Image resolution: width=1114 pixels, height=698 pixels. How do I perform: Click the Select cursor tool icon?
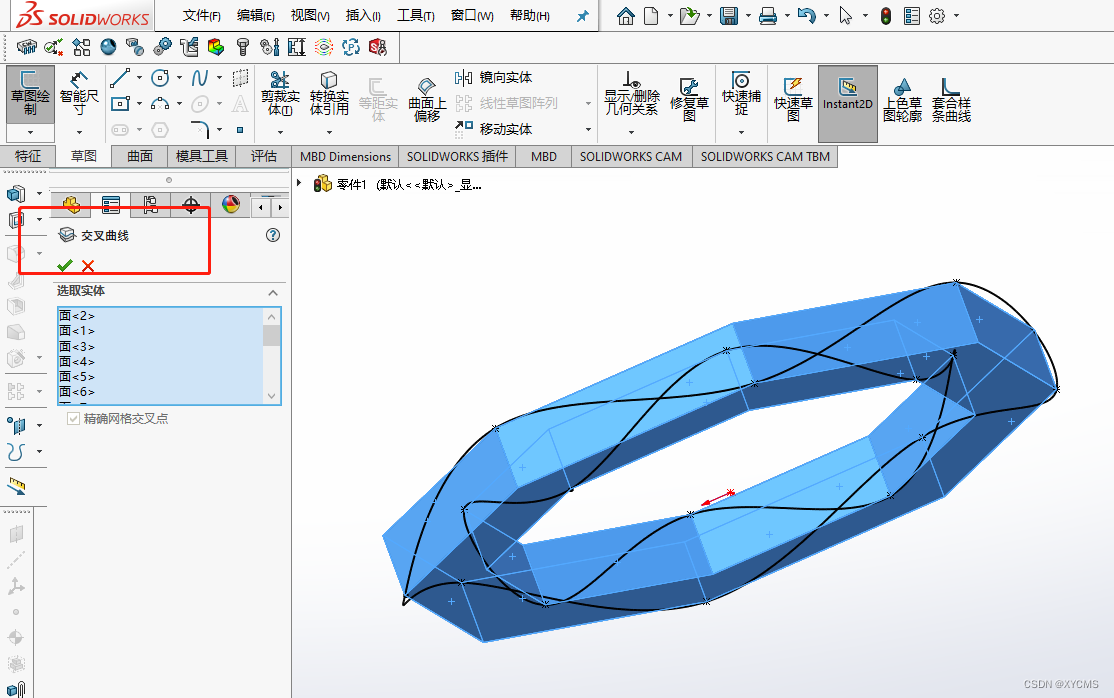[845, 16]
